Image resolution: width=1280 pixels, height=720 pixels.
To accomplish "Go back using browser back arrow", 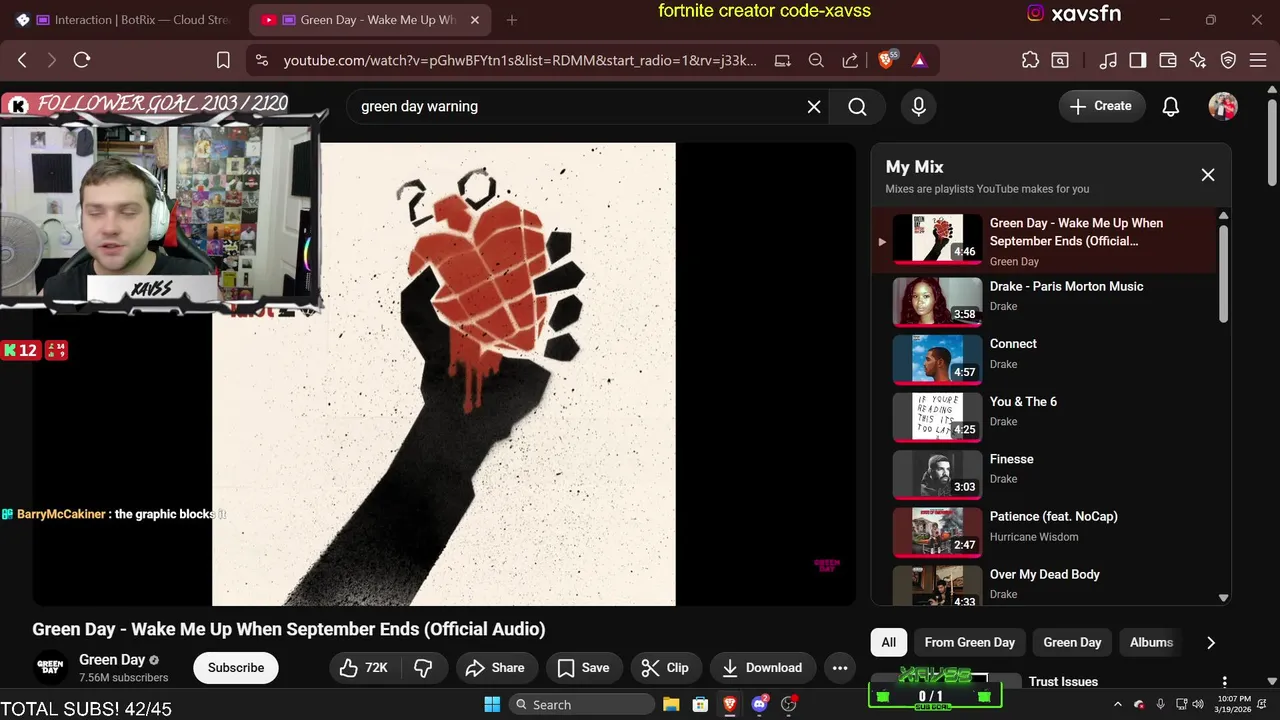I will pos(22,60).
